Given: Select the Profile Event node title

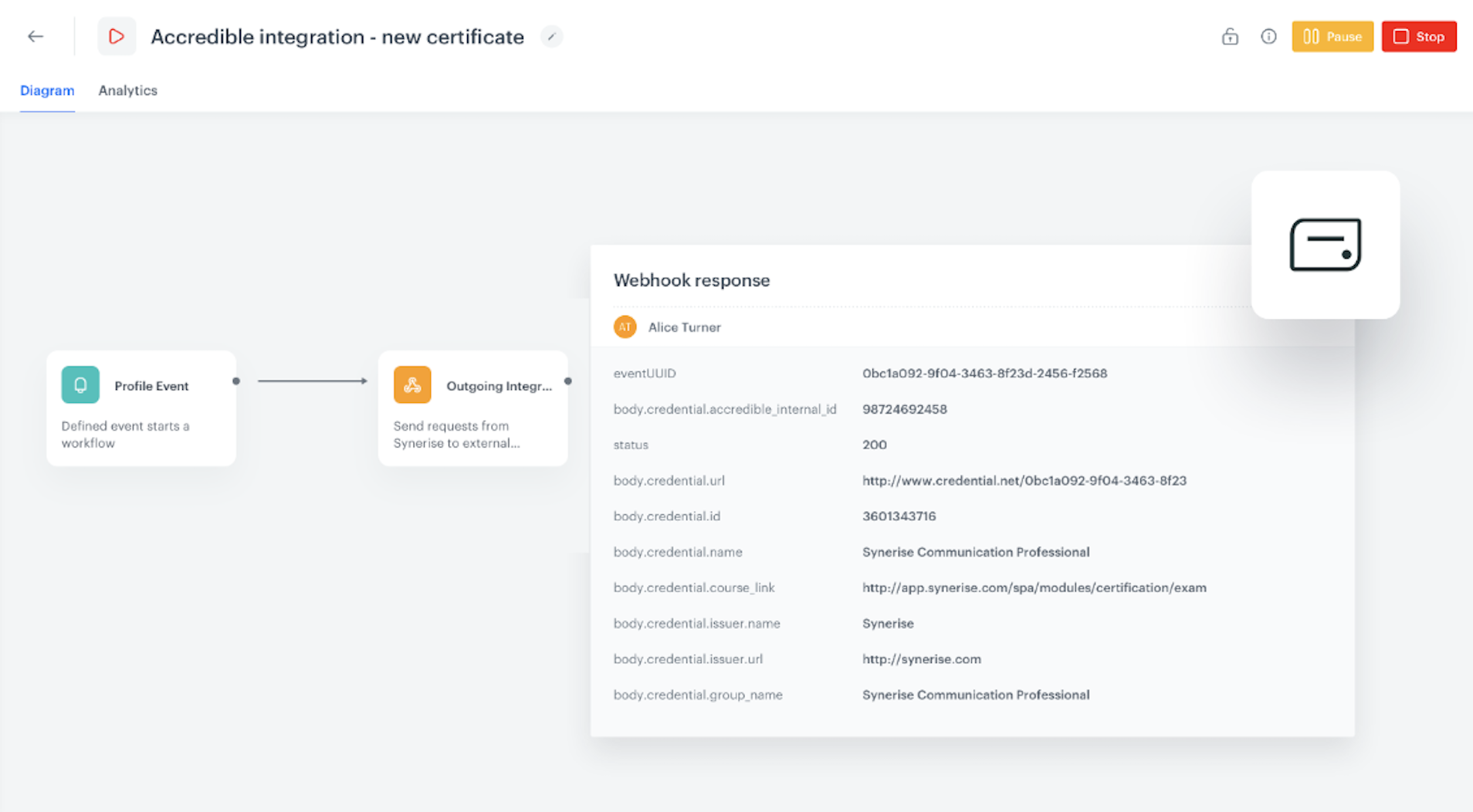Looking at the screenshot, I should point(151,386).
